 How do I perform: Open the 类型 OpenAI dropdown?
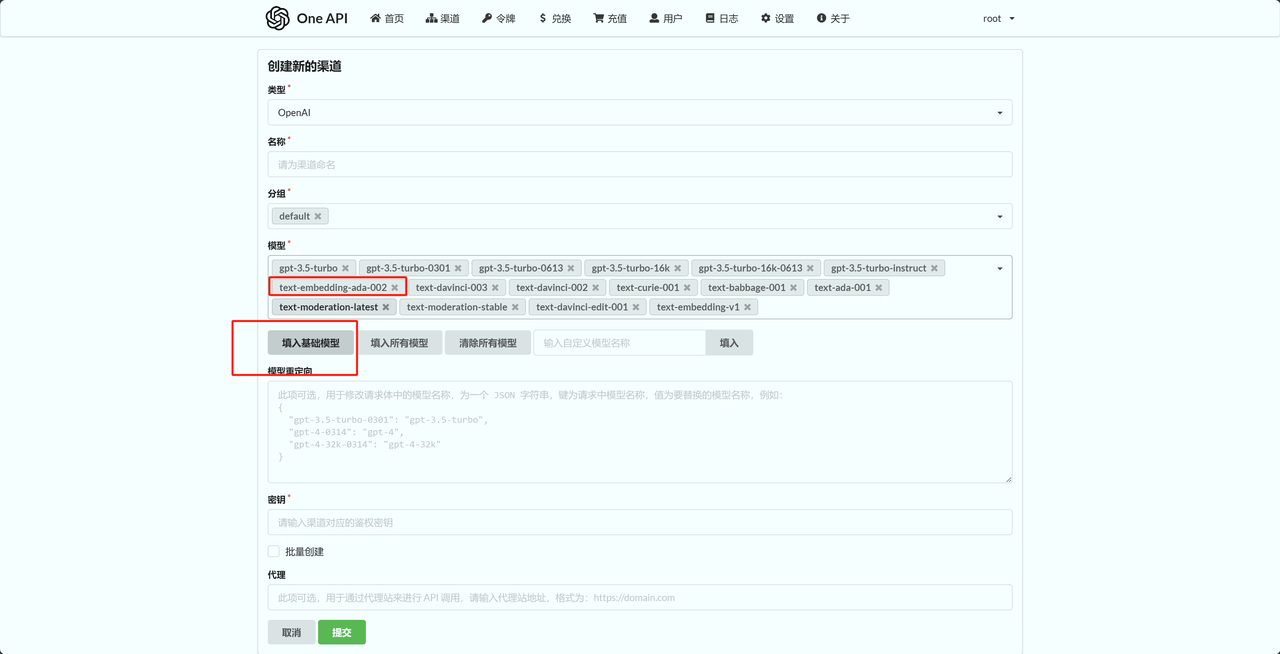(640, 113)
